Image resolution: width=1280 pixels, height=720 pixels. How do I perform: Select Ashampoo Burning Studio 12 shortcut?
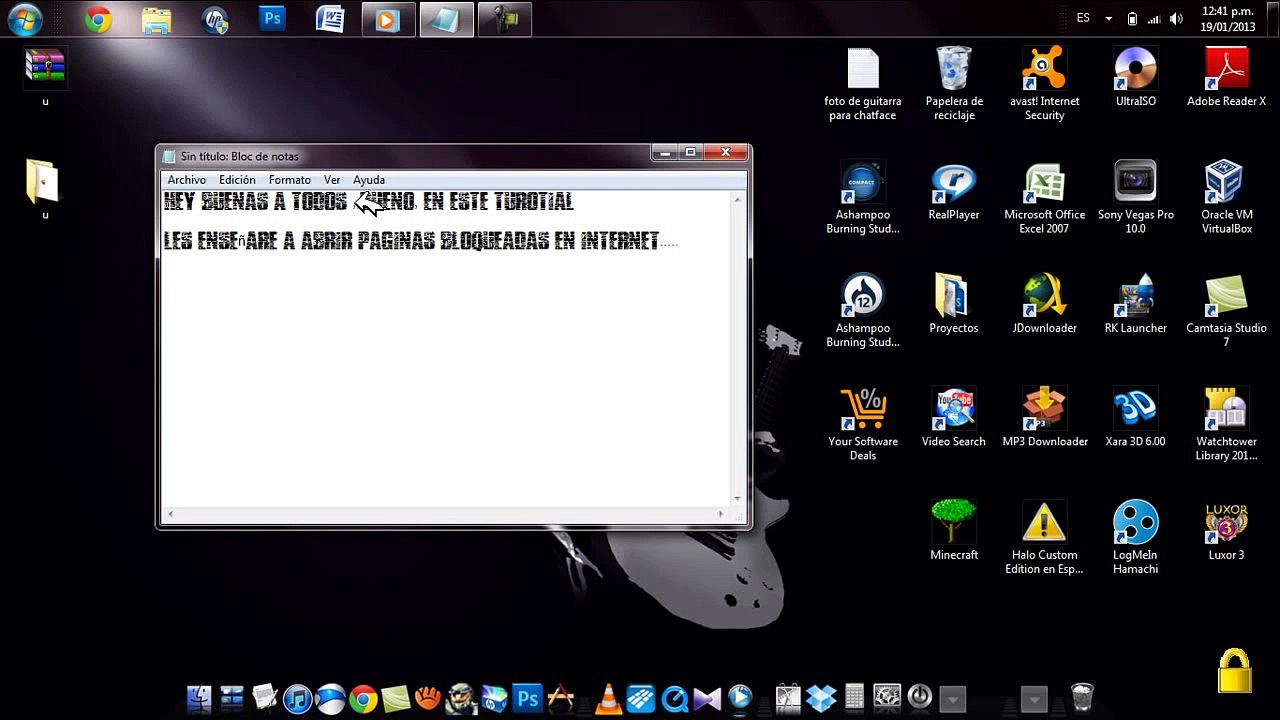[862, 311]
